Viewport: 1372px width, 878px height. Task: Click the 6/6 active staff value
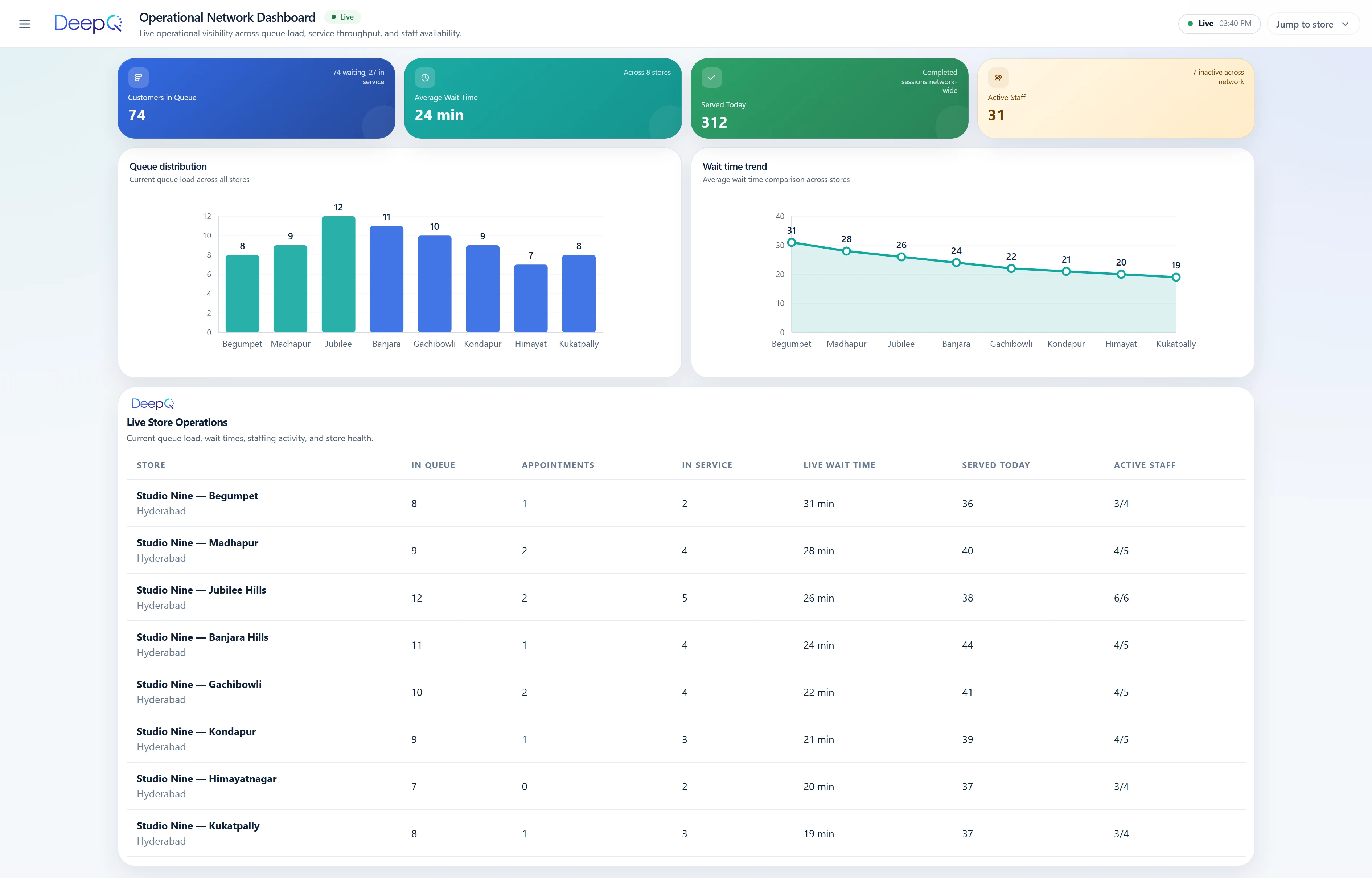pyautogui.click(x=1121, y=598)
